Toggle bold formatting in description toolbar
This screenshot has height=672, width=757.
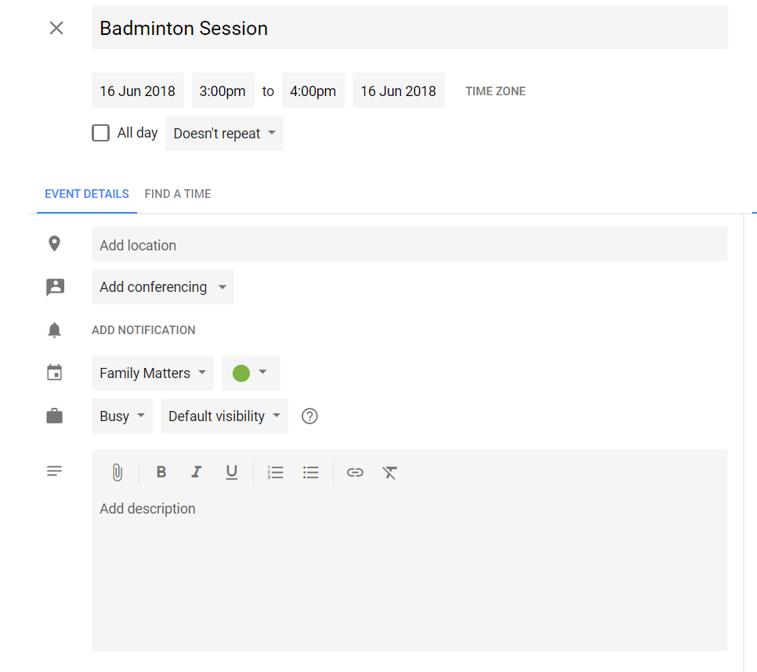coord(161,472)
